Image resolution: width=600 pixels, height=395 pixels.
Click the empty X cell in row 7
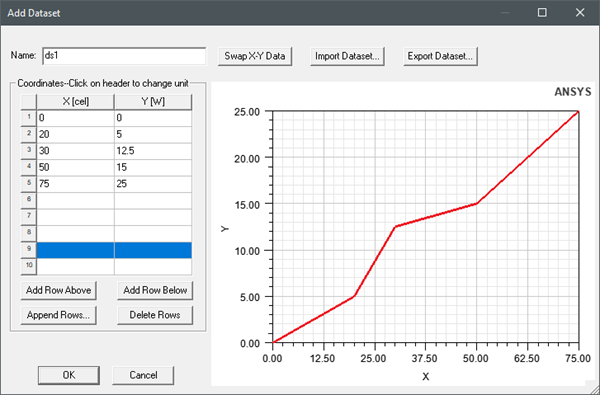[75, 217]
